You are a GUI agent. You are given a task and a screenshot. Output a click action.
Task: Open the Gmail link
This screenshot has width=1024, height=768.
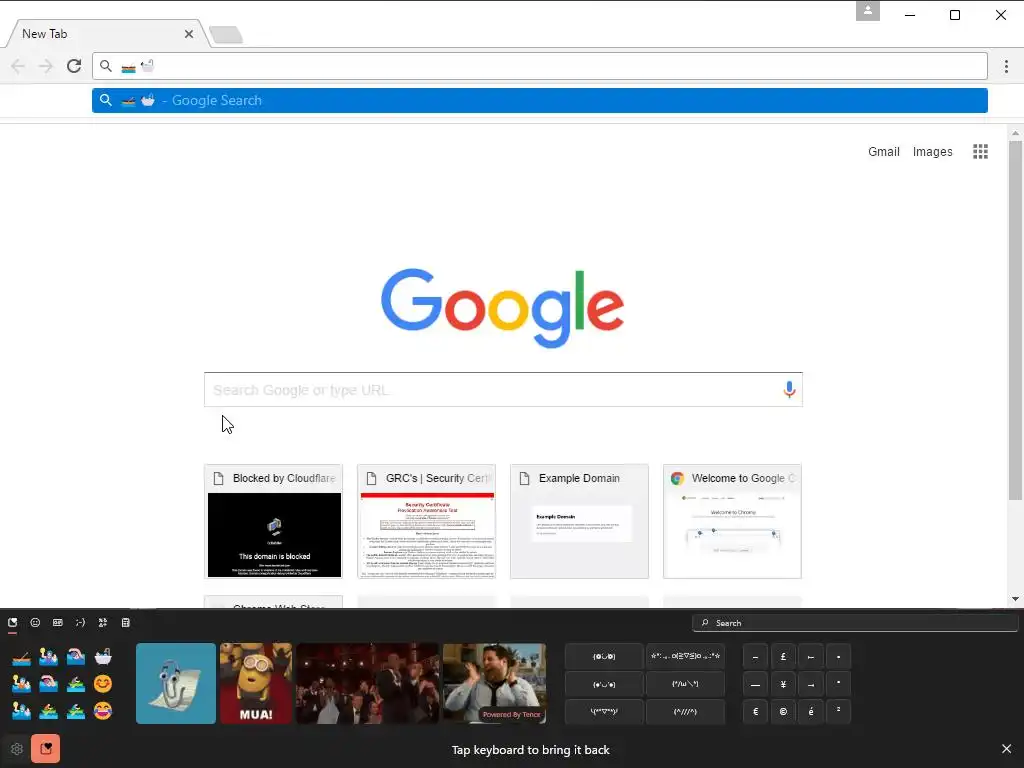pos(884,152)
